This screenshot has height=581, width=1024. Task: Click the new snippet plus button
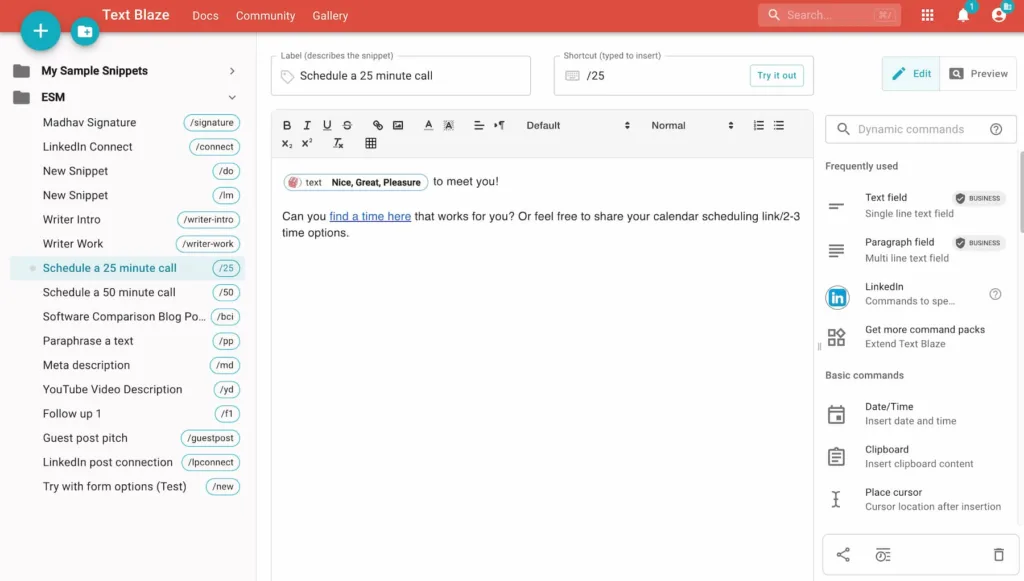[x=40, y=31]
